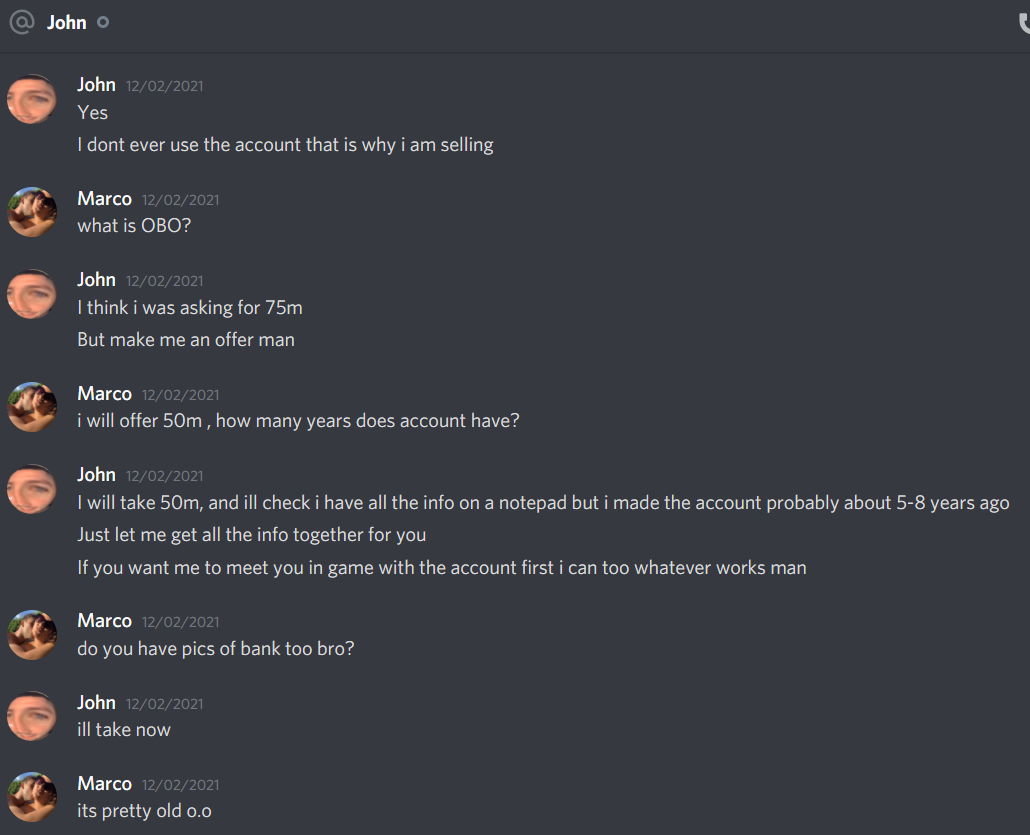Click John's name above 'ill take now'

(97, 702)
